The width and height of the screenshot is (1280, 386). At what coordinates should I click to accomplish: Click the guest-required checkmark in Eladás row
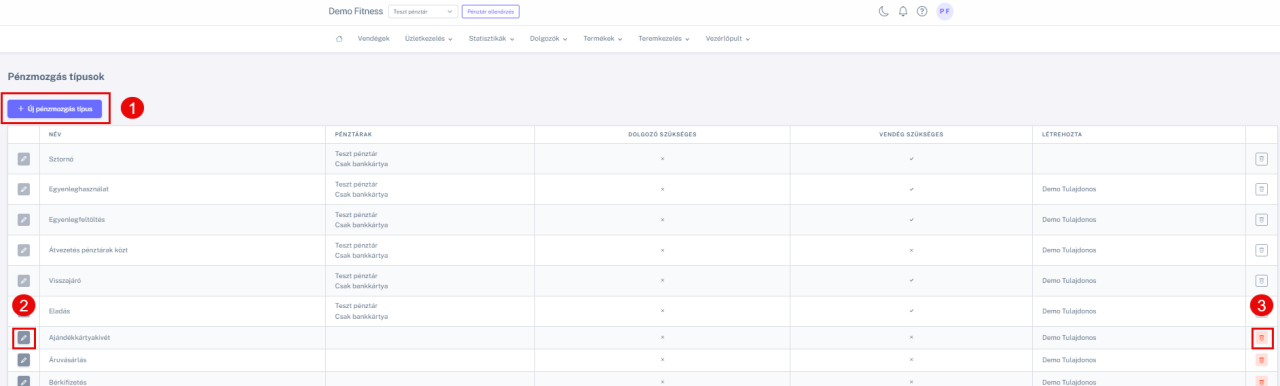click(911, 311)
